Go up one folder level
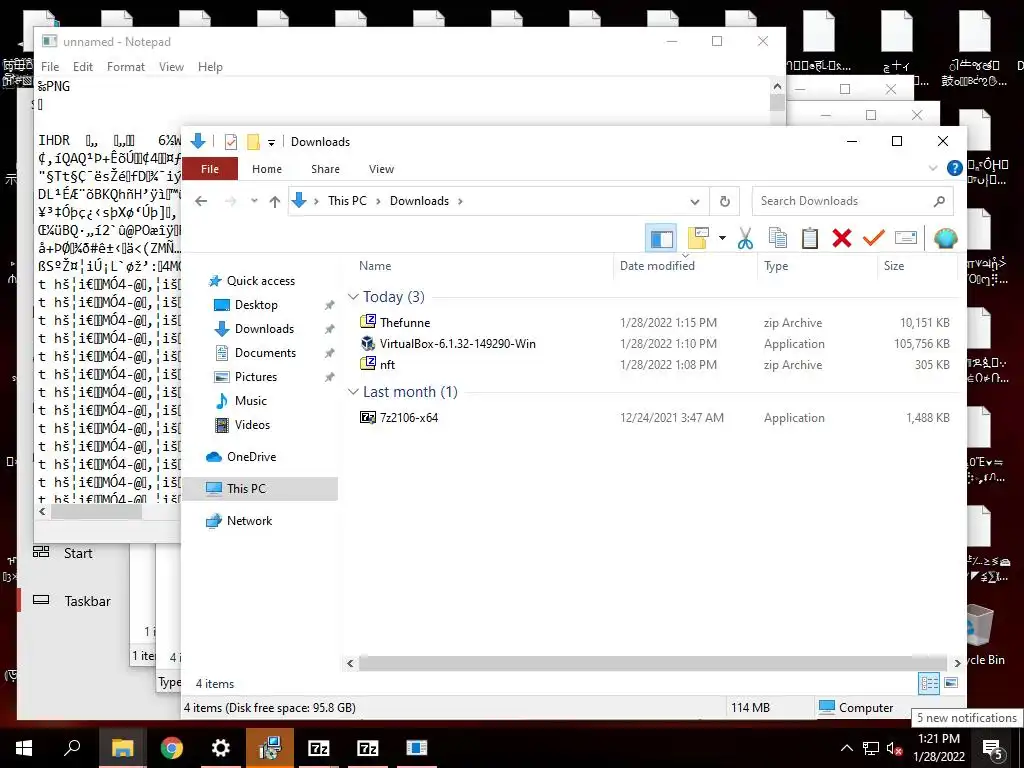This screenshot has height=768, width=1024. coord(275,201)
